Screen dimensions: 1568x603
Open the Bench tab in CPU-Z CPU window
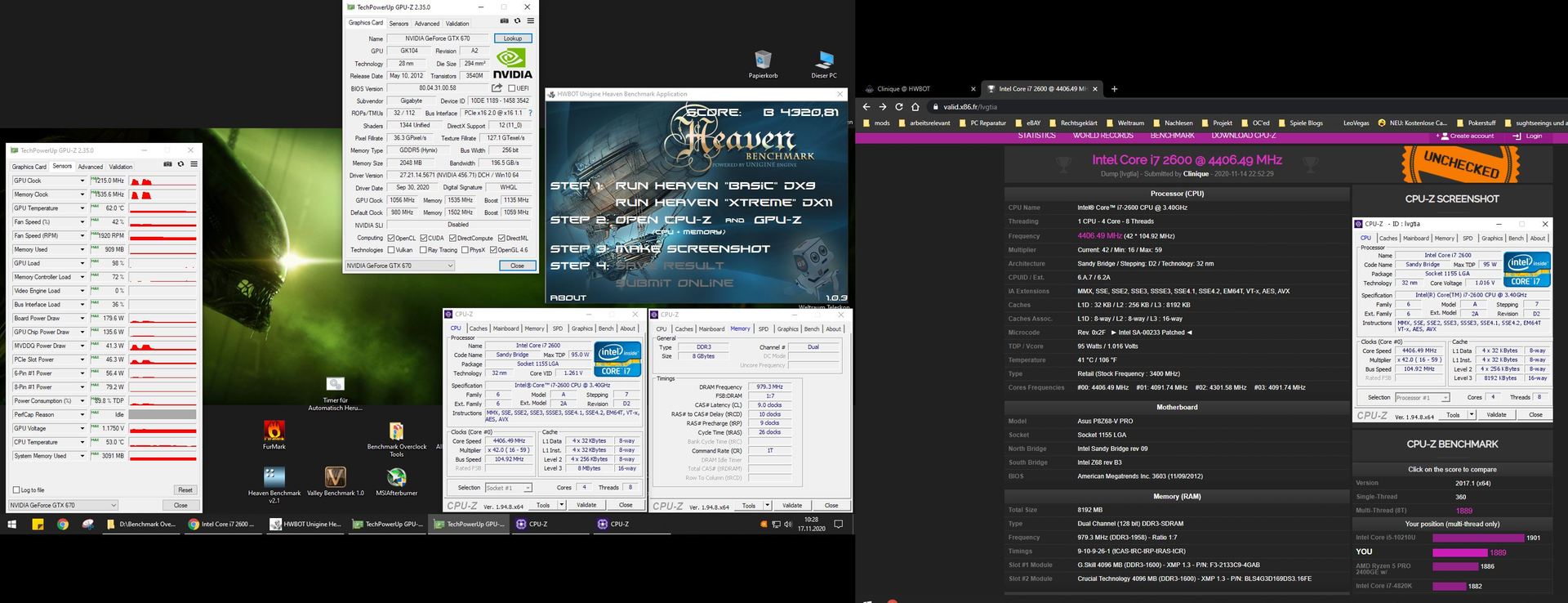pos(606,328)
